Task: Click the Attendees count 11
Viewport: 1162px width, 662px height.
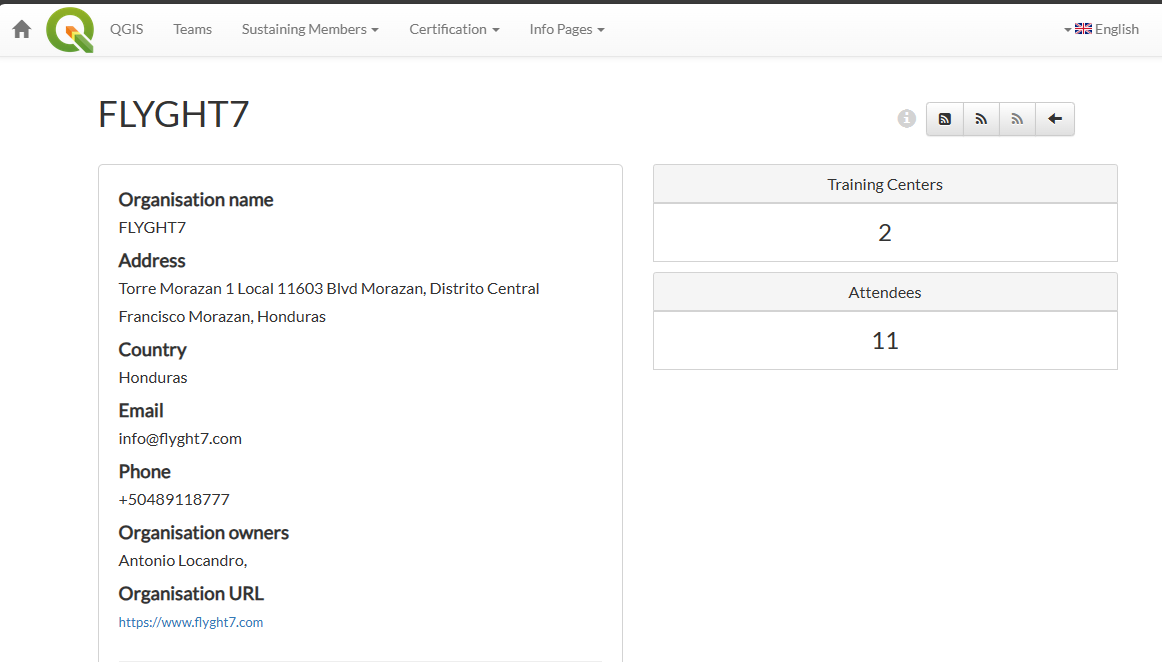Action: click(x=885, y=340)
